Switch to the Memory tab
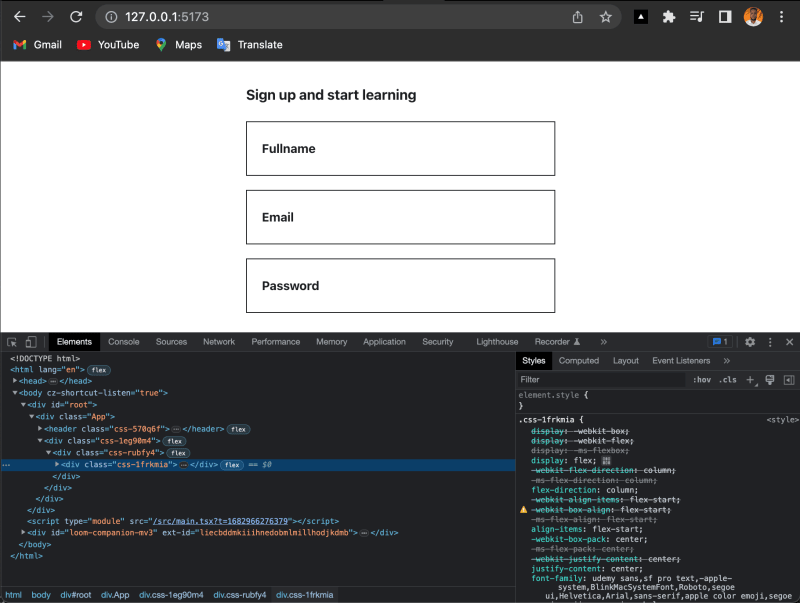 click(x=332, y=342)
